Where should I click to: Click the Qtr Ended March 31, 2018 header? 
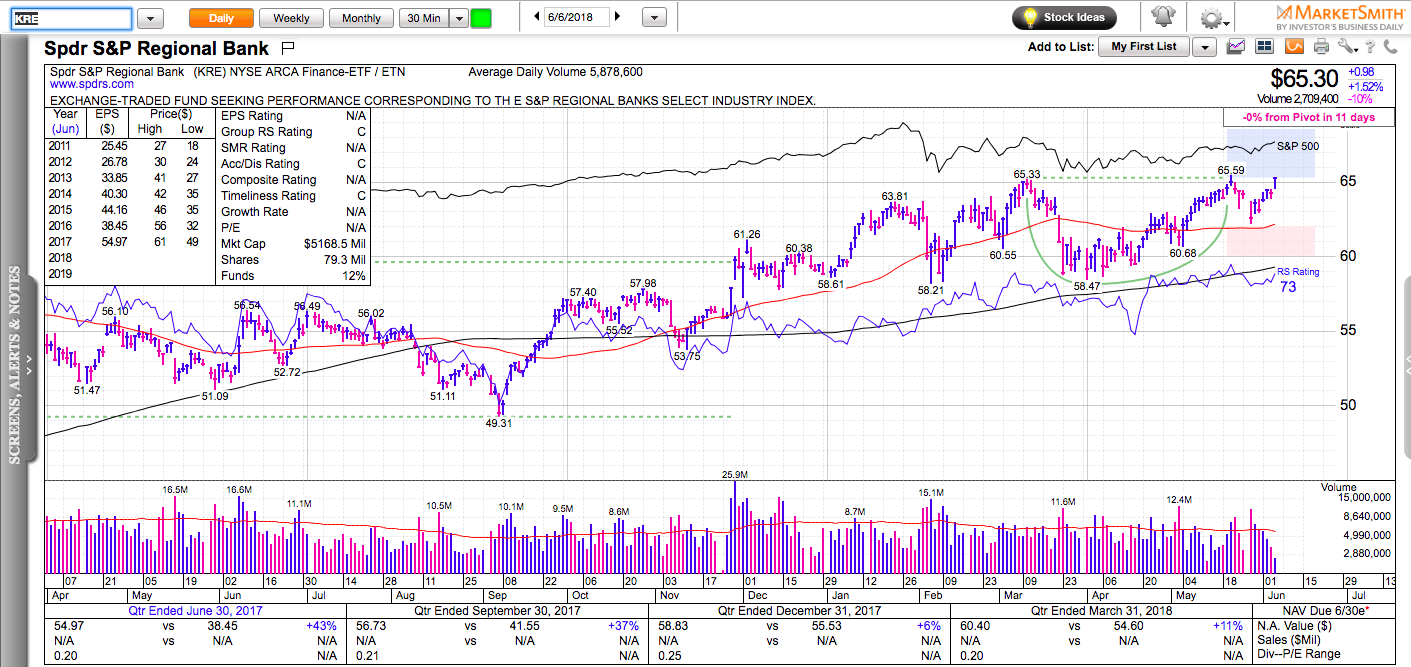pos(1102,609)
